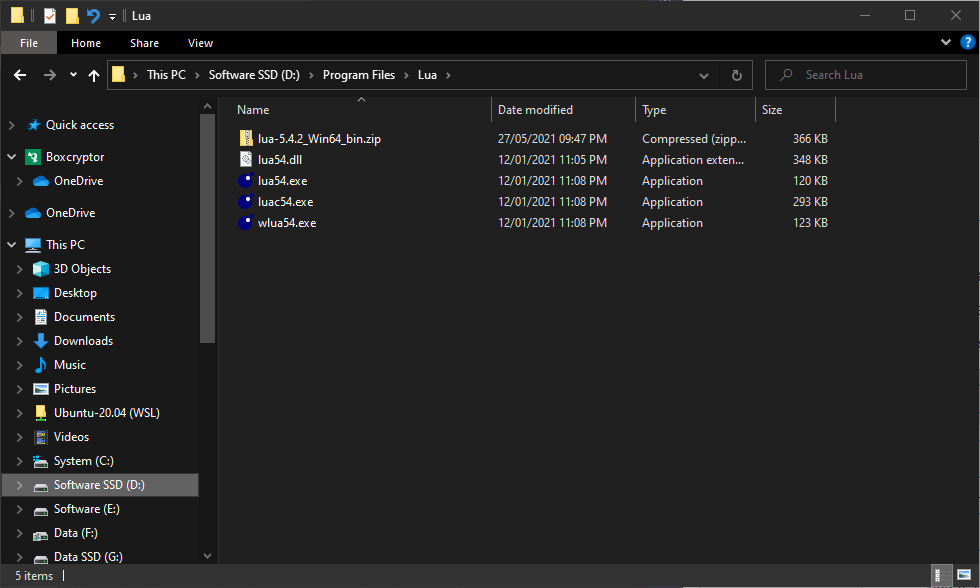Open the File menu

pyautogui.click(x=29, y=43)
